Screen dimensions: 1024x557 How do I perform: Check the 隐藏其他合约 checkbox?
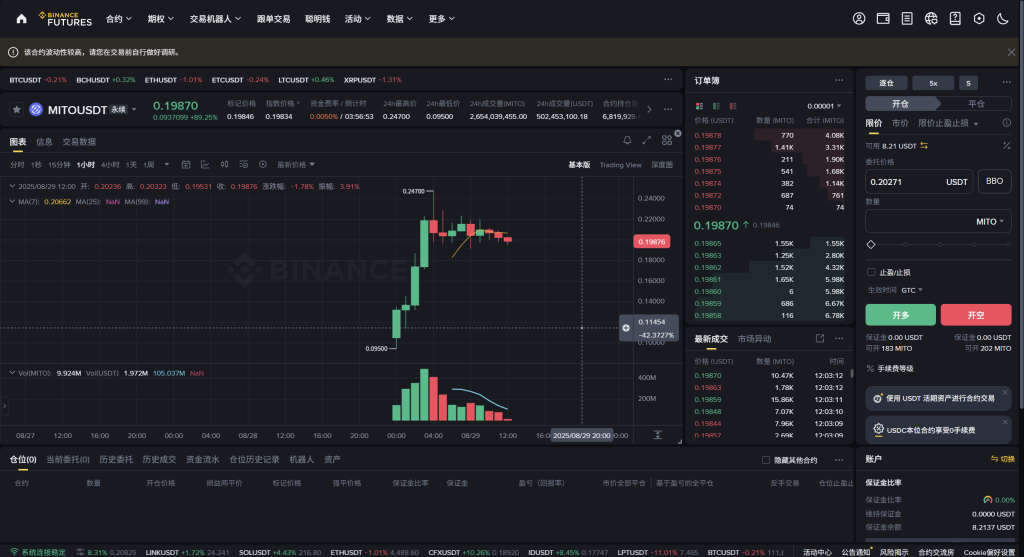[x=765, y=460]
